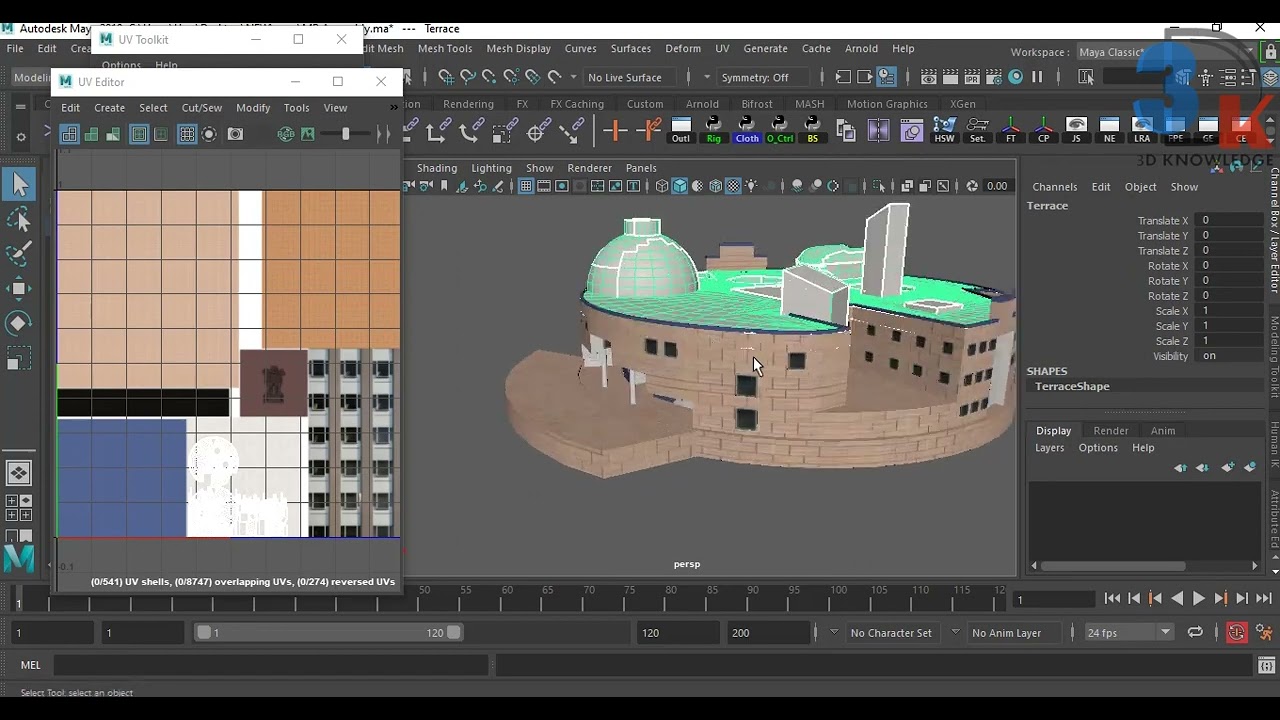1280x720 pixels.
Task: Toggle wireframe shell display in UV Editor
Action: [x=69, y=134]
